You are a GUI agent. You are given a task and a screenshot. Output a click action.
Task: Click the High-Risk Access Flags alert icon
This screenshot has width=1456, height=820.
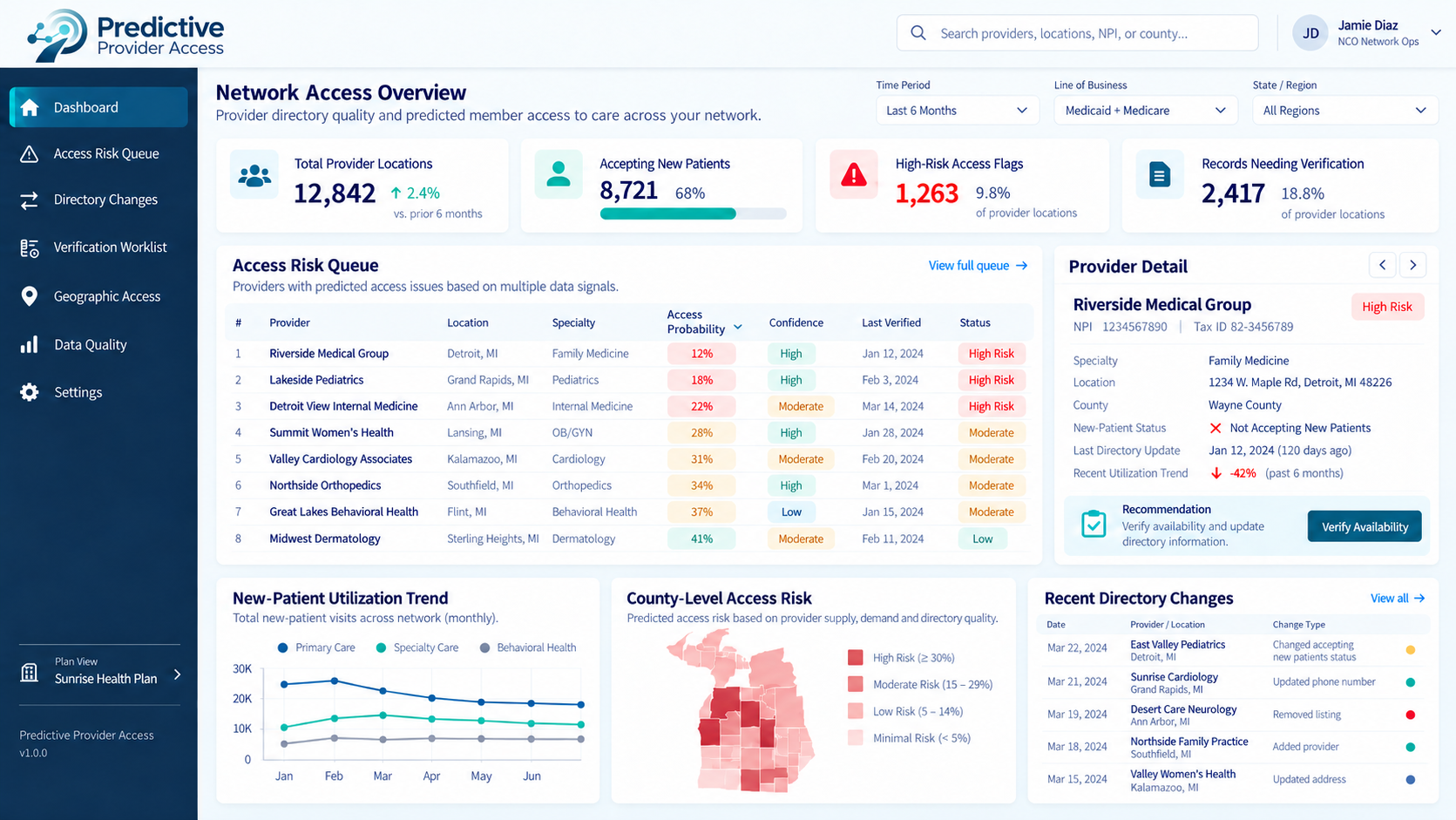[x=854, y=174]
